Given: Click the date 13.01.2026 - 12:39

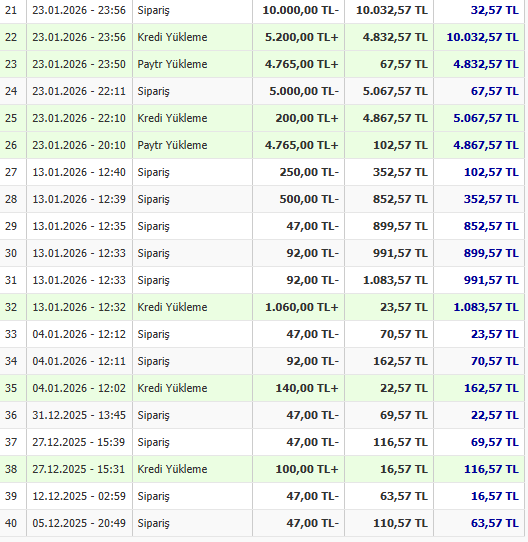Looking at the screenshot, I should (x=79, y=199).
